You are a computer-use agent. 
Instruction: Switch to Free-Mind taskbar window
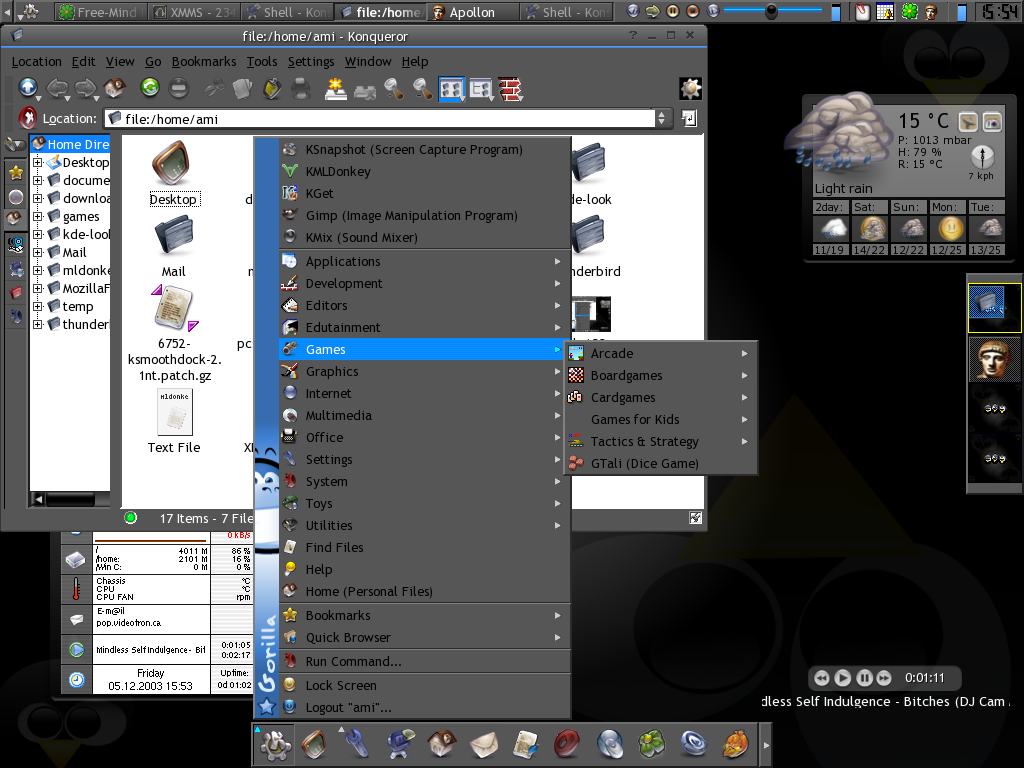pos(99,12)
